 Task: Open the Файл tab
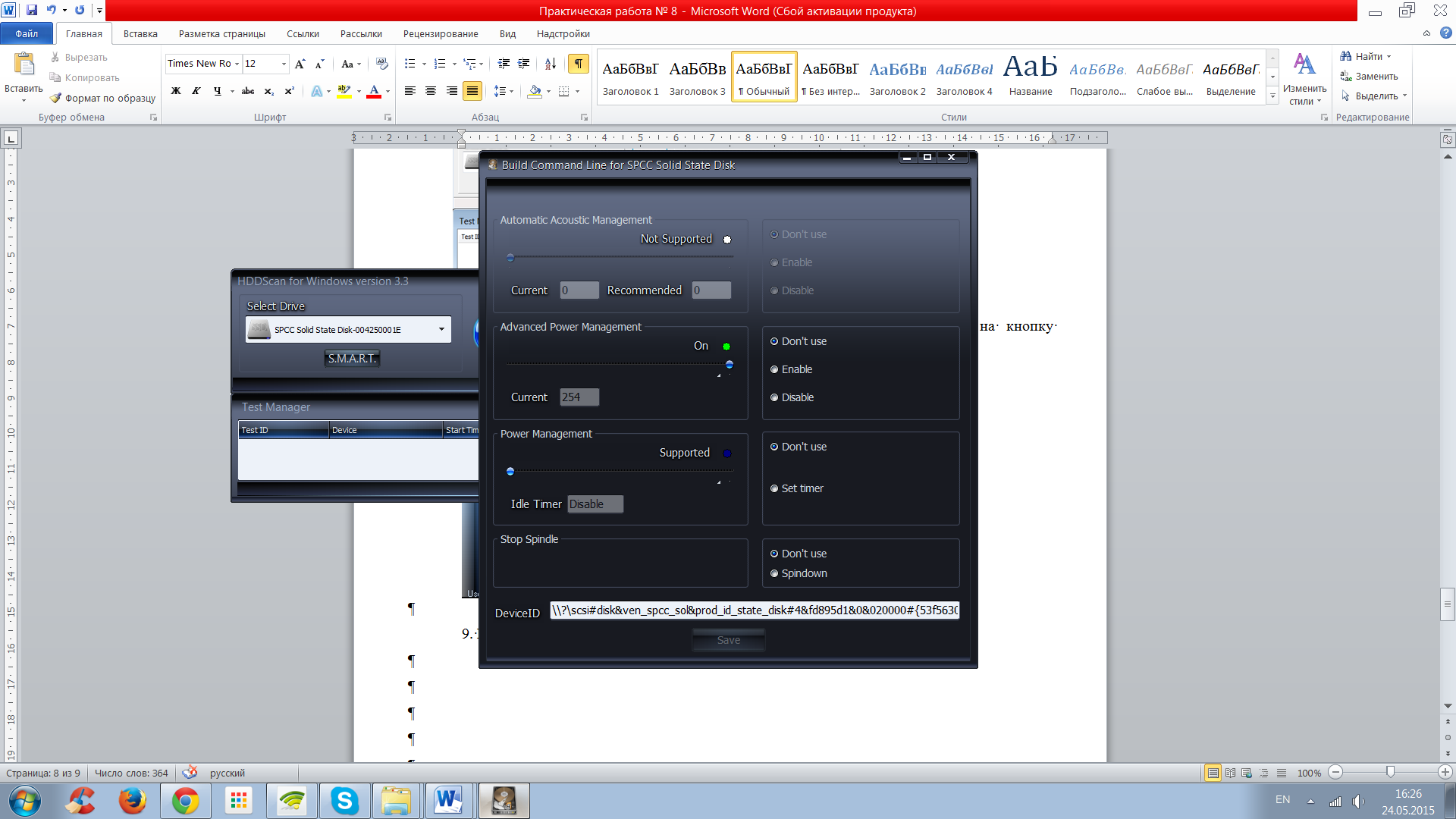tap(27, 33)
